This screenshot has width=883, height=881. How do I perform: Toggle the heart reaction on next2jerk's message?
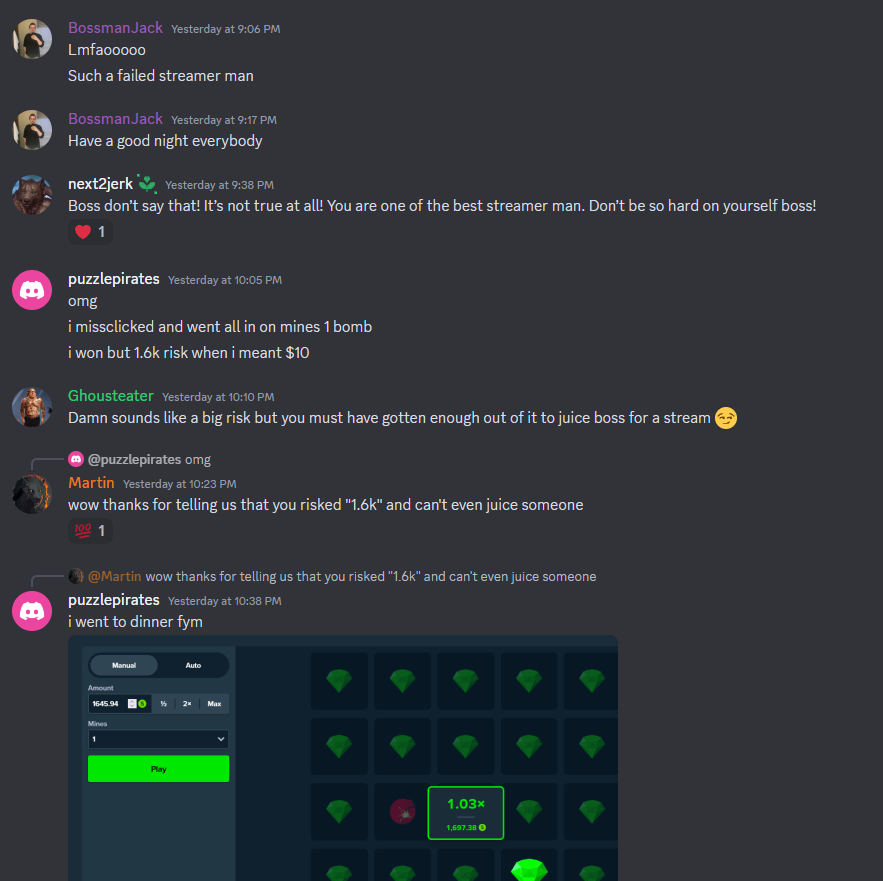point(90,232)
